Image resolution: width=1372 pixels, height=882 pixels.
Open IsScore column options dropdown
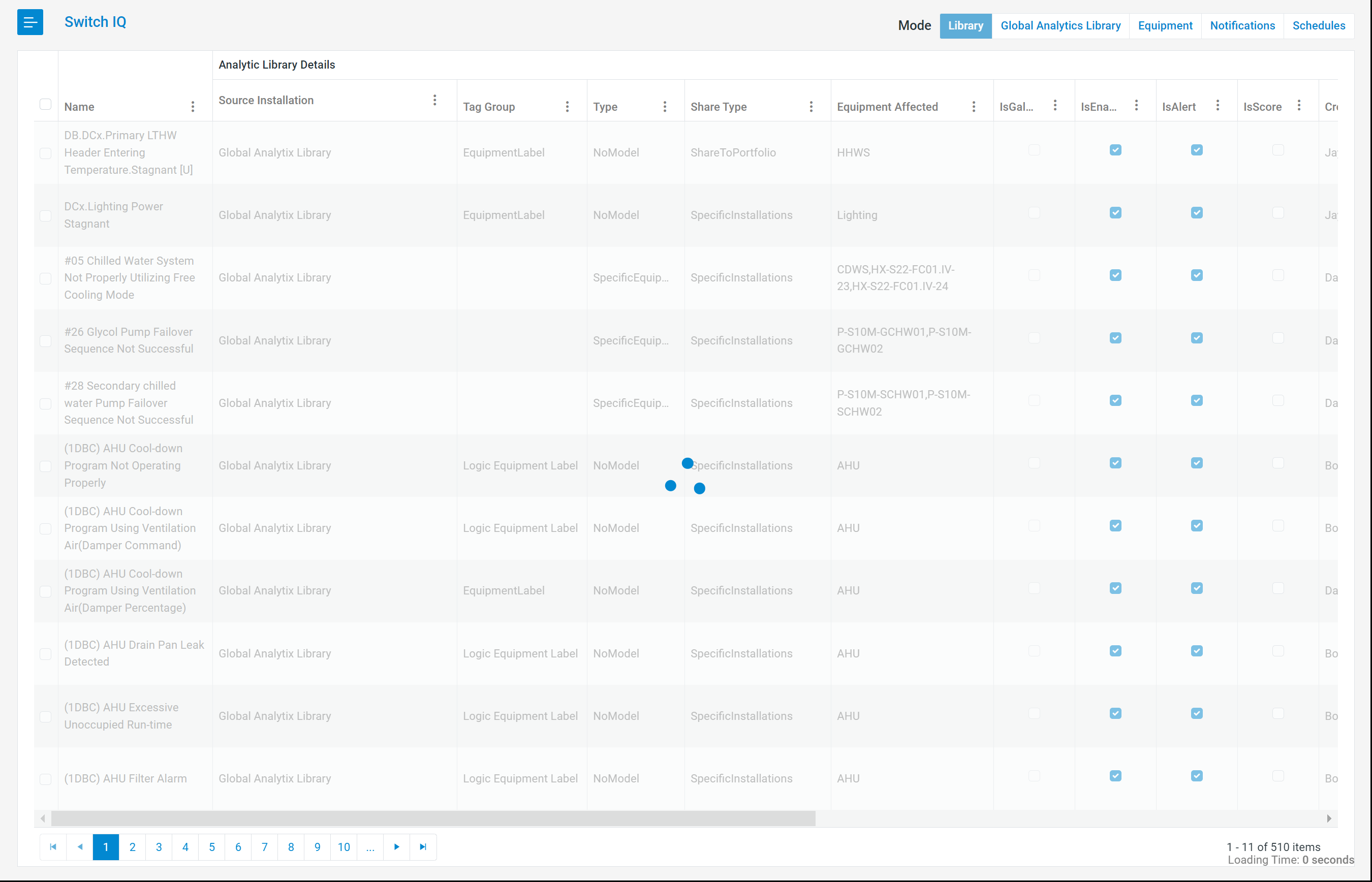pos(1299,105)
